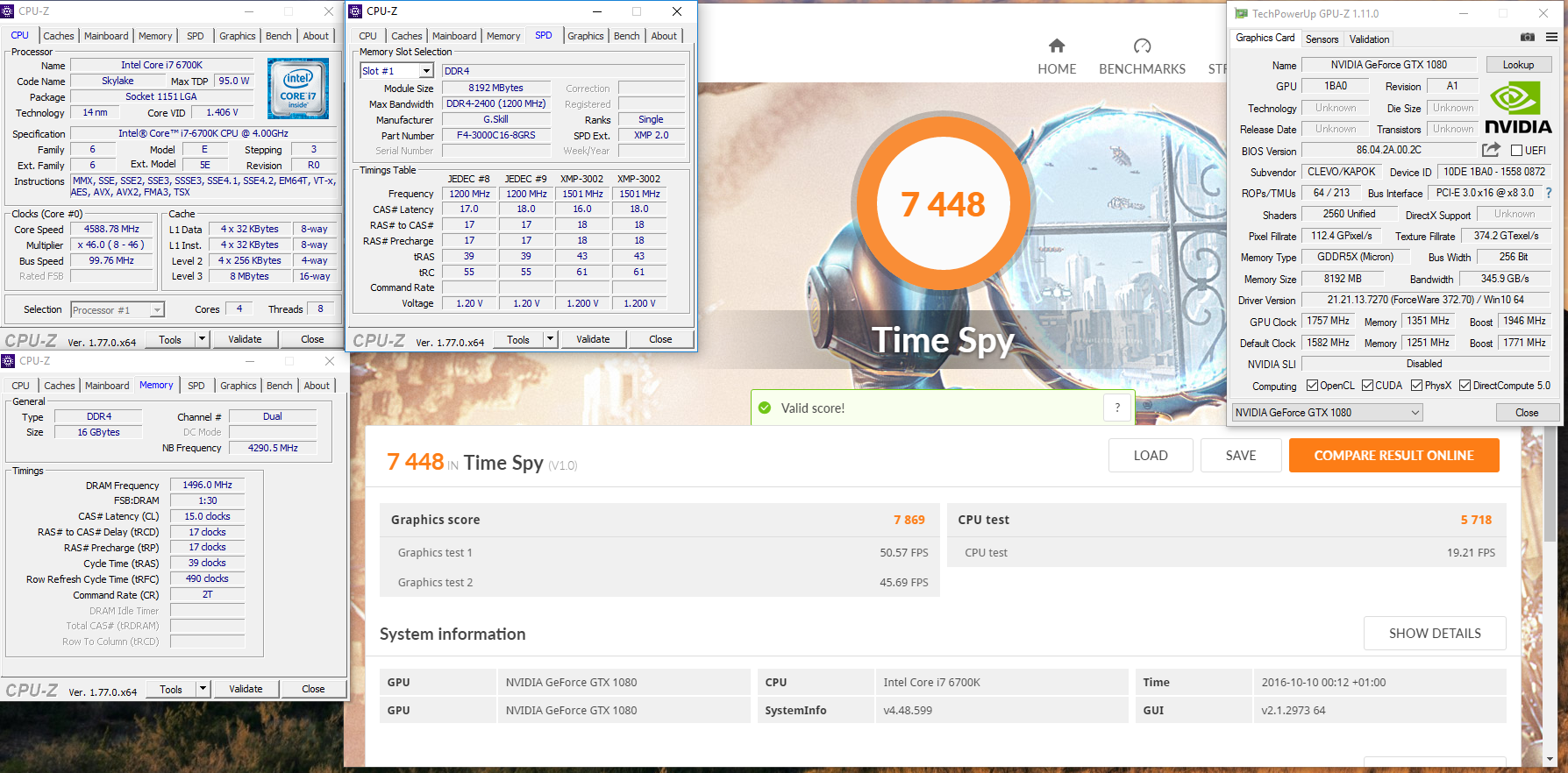This screenshot has width=1568, height=773.
Task: Click the CPU-Z SPD window title icon
Action: point(355,11)
